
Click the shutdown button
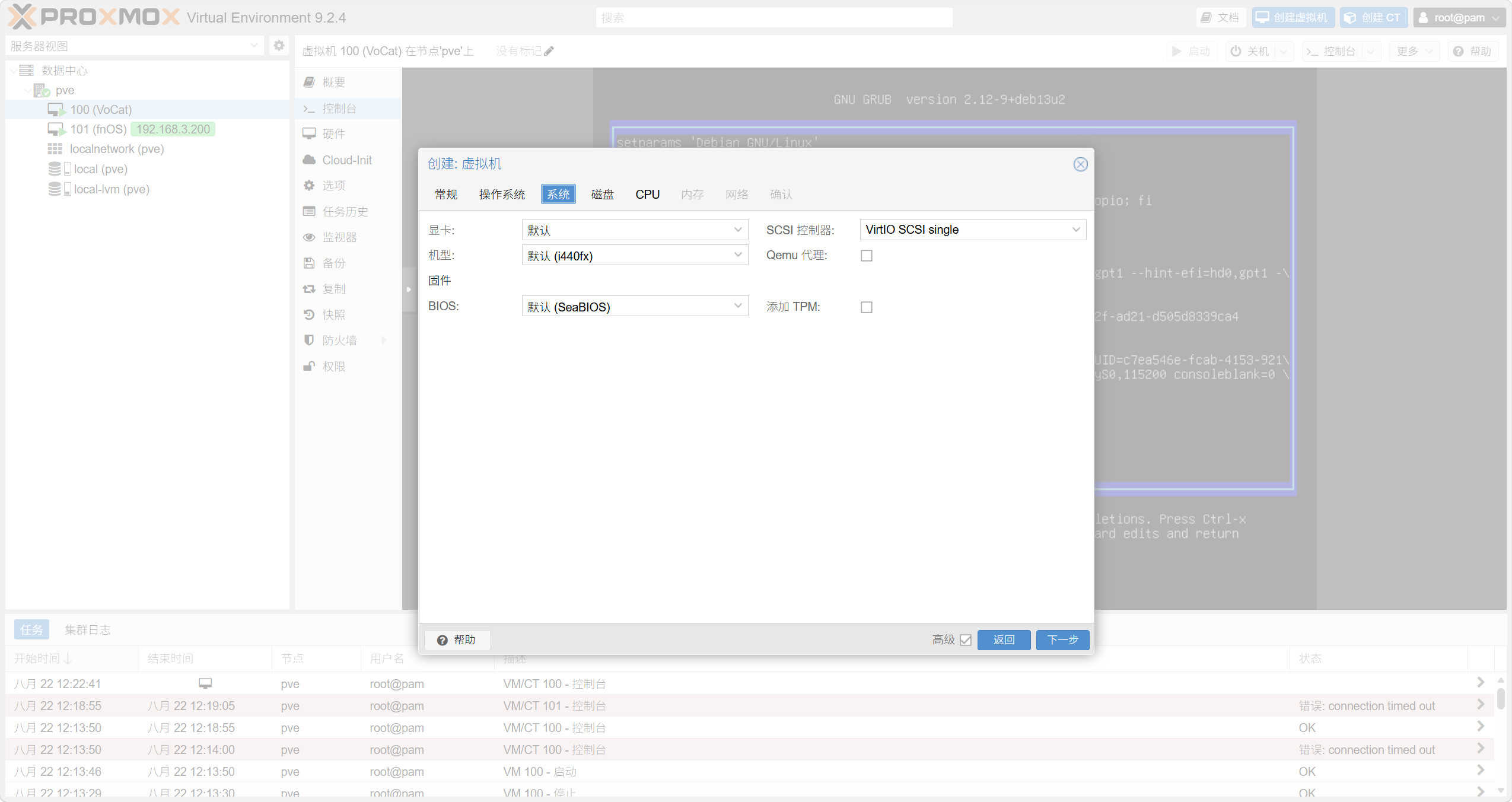[x=1250, y=52]
